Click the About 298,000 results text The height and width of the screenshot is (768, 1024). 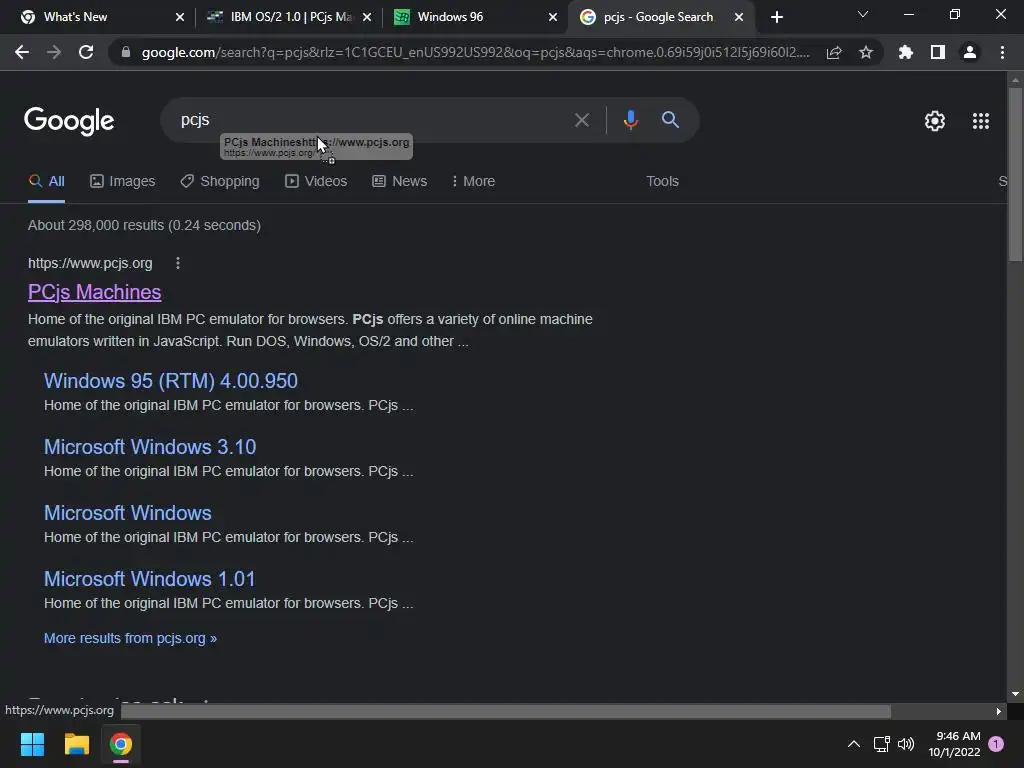click(144, 225)
